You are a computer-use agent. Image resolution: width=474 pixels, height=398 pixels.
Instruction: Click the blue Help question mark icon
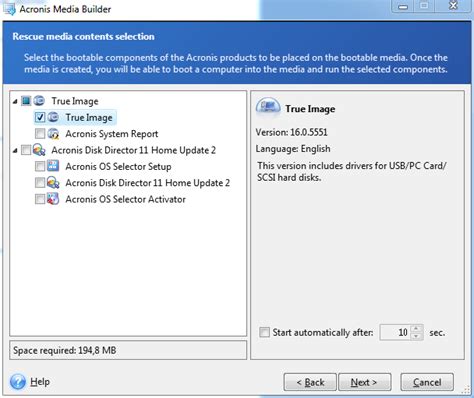[x=18, y=382]
